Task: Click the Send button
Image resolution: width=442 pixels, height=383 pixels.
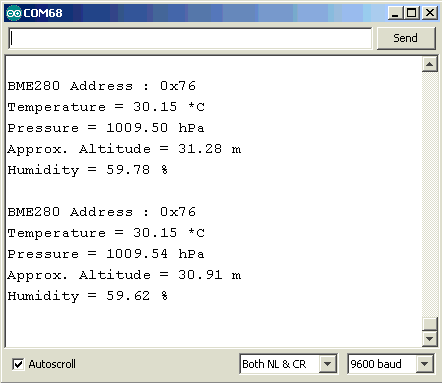Action: coord(406,38)
